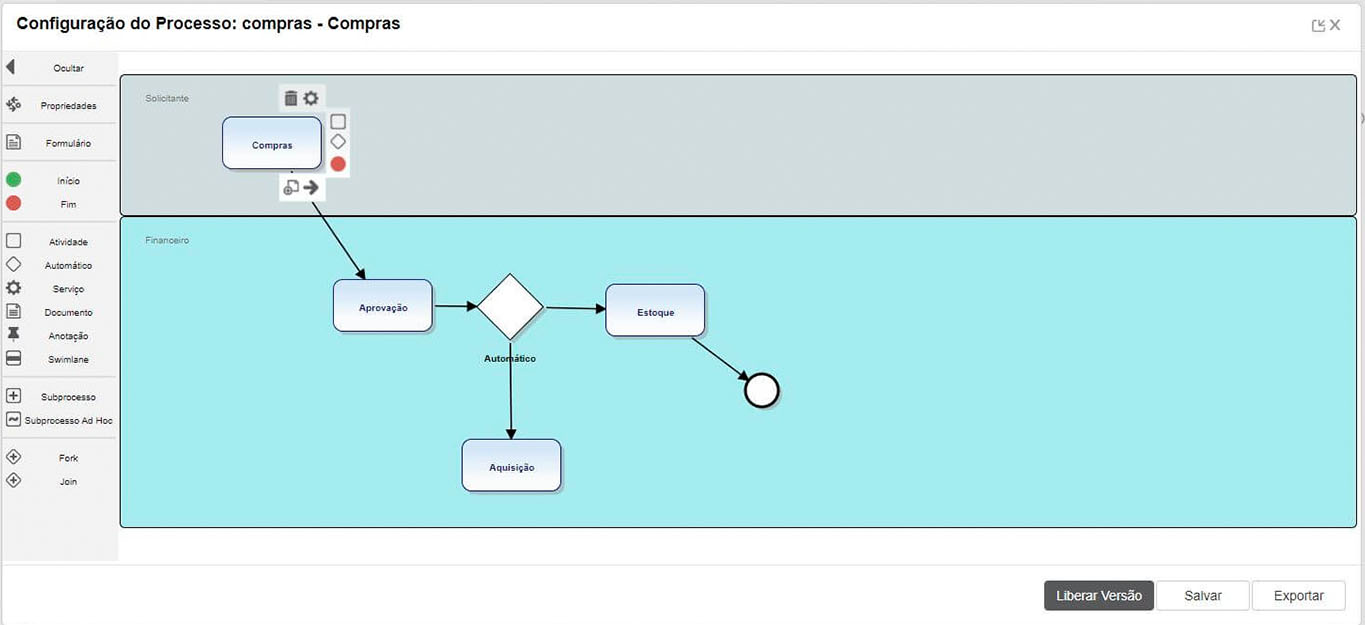
Task: Select the green Início circle tool
Action: tap(14, 180)
